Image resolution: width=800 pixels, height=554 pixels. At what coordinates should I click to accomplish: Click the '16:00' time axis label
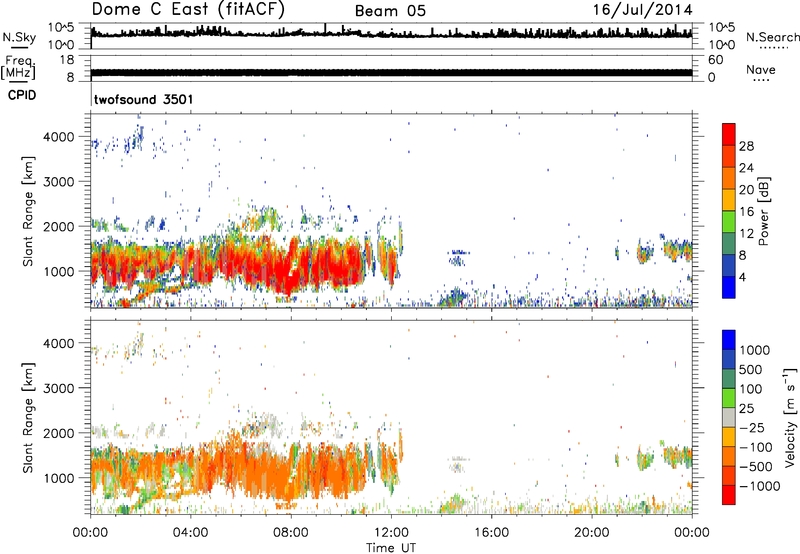tap(491, 533)
